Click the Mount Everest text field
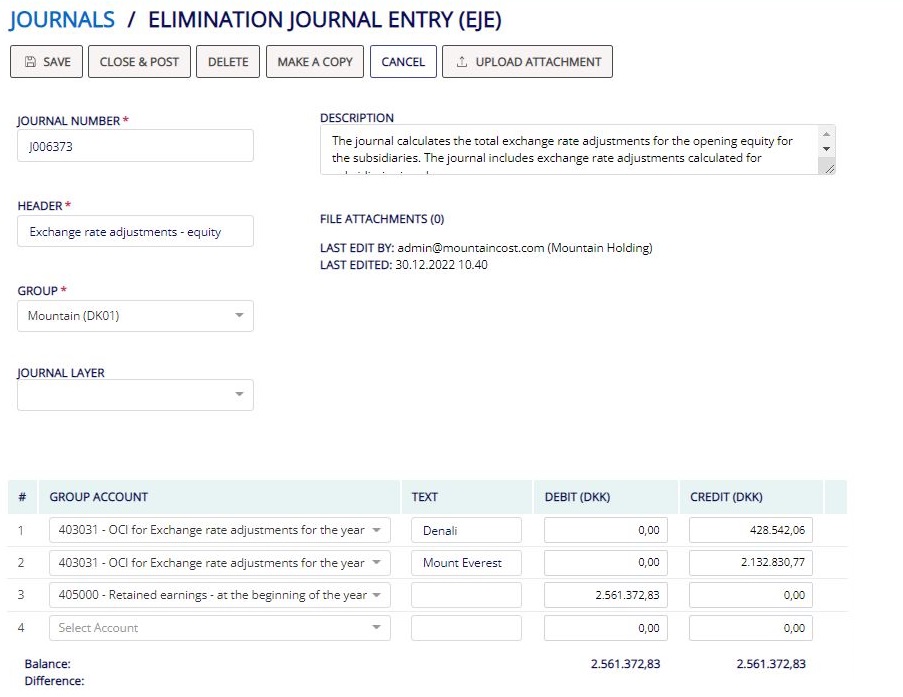903x697 pixels. 466,563
